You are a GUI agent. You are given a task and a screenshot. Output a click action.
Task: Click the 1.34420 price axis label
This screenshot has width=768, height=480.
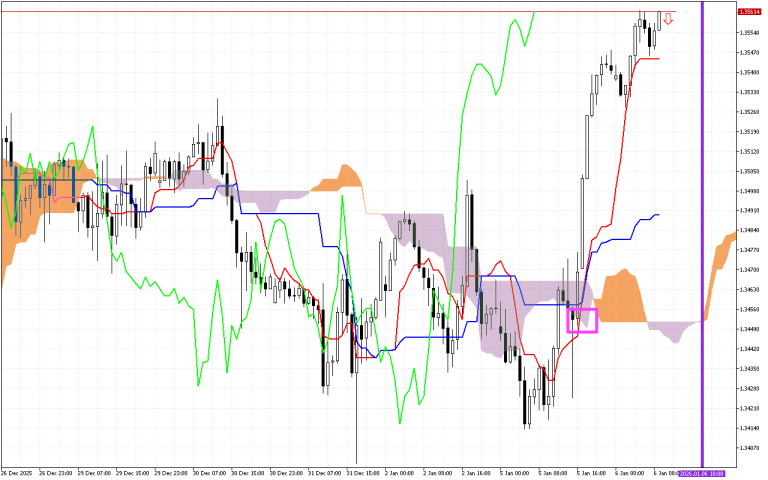[x=749, y=349]
